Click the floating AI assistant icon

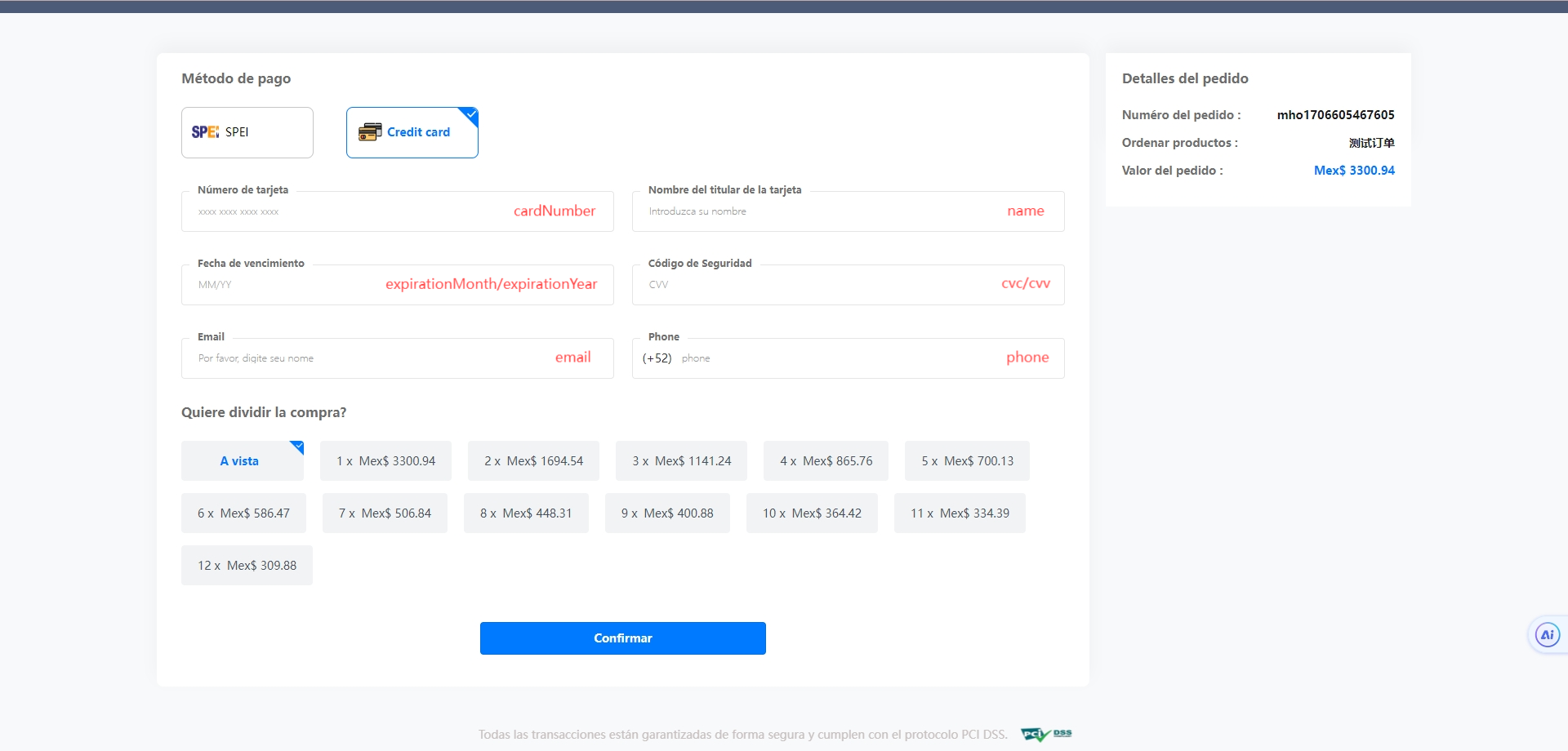pos(1547,635)
